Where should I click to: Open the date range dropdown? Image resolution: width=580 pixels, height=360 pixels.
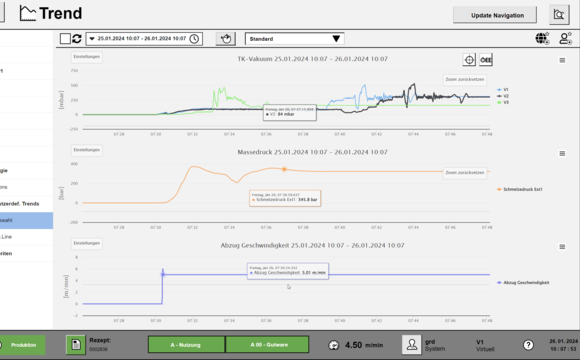pyautogui.click(x=144, y=39)
